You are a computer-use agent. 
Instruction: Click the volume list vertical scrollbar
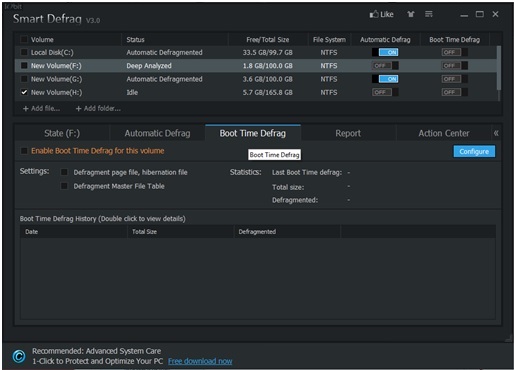[499, 68]
